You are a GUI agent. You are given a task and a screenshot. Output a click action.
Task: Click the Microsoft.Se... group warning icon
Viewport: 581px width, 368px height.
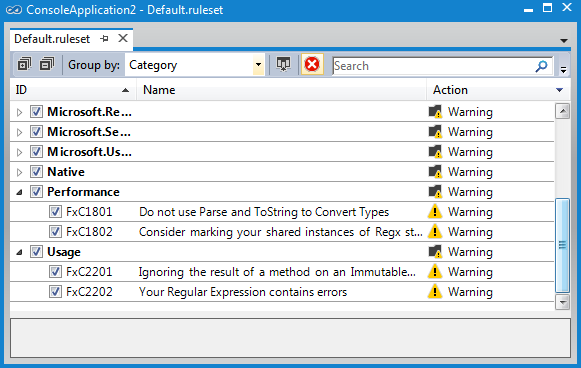(435, 132)
